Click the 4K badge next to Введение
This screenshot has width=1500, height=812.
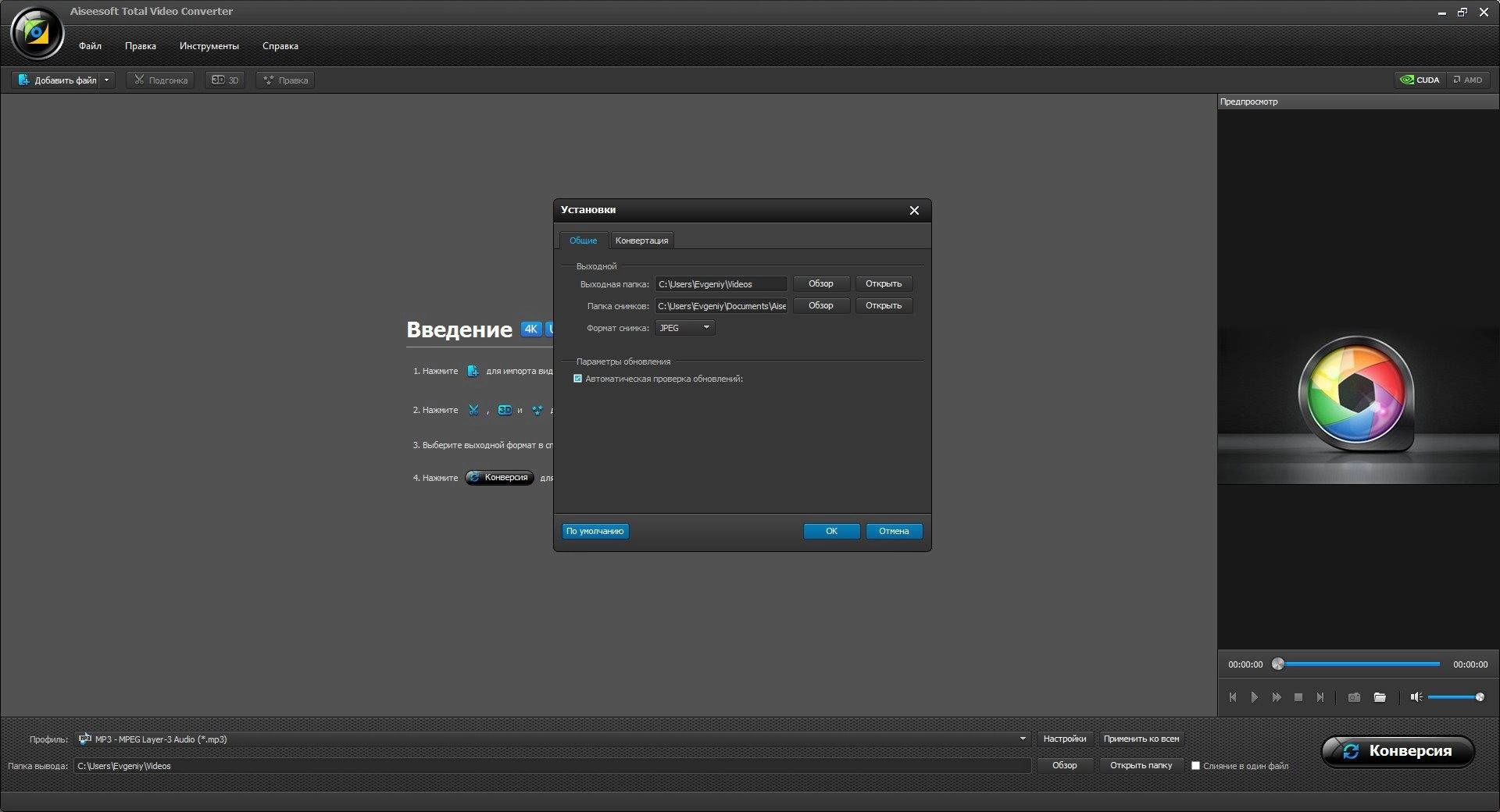(530, 329)
